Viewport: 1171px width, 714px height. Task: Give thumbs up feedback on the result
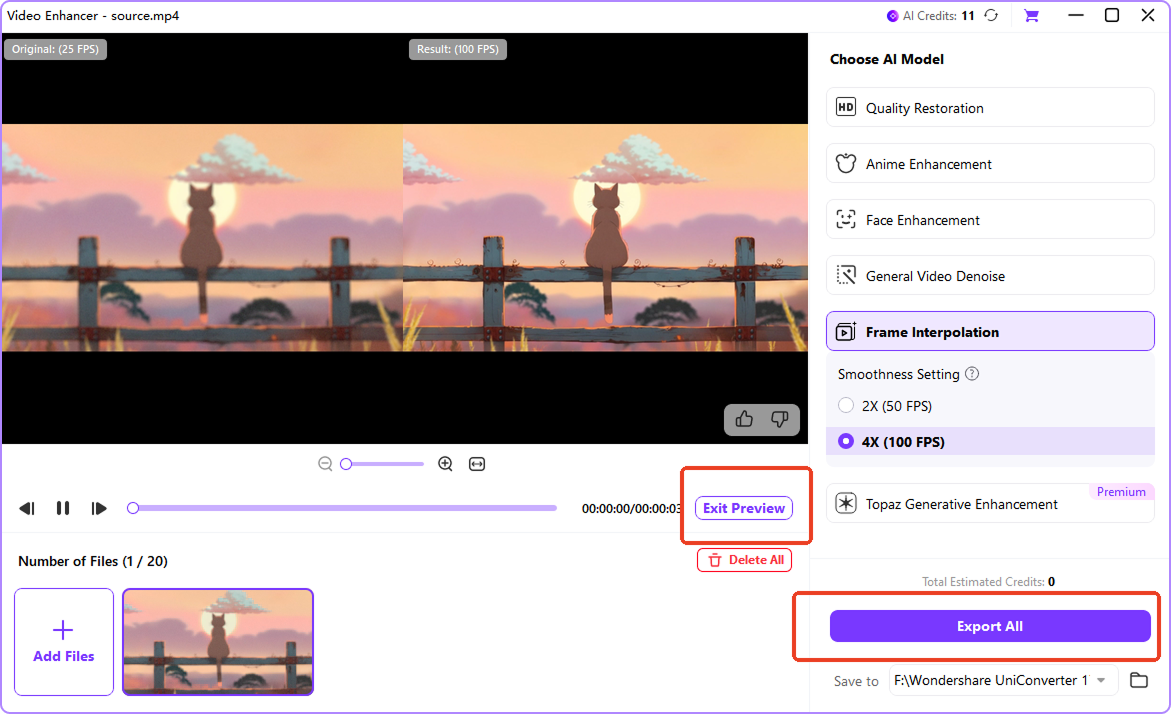743,419
